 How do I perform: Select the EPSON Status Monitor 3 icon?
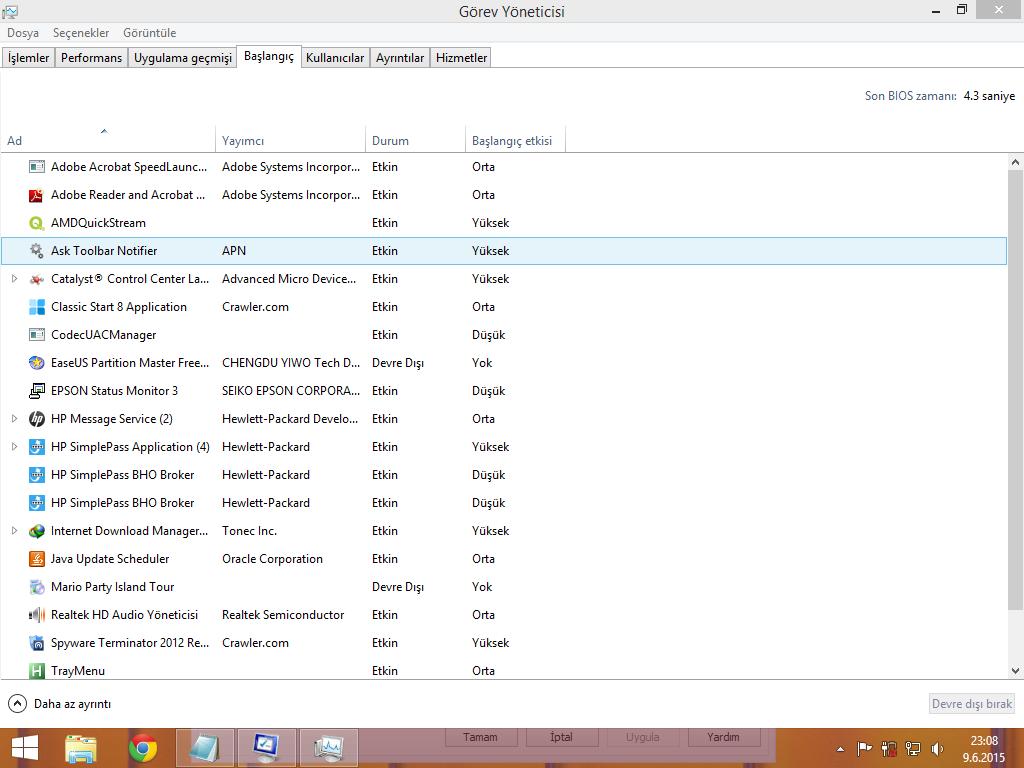(37, 391)
